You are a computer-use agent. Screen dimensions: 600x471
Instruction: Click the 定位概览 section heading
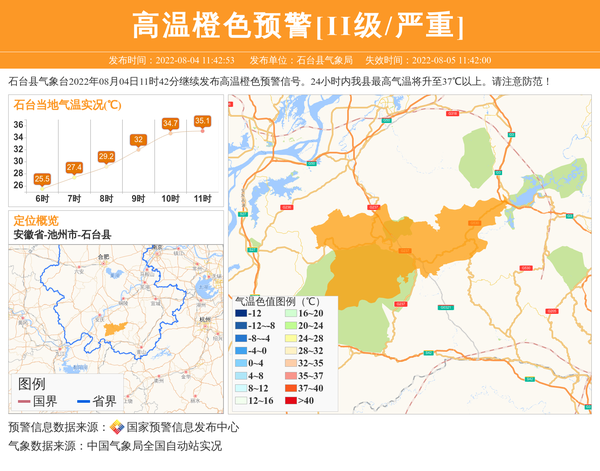pyautogui.click(x=36, y=220)
